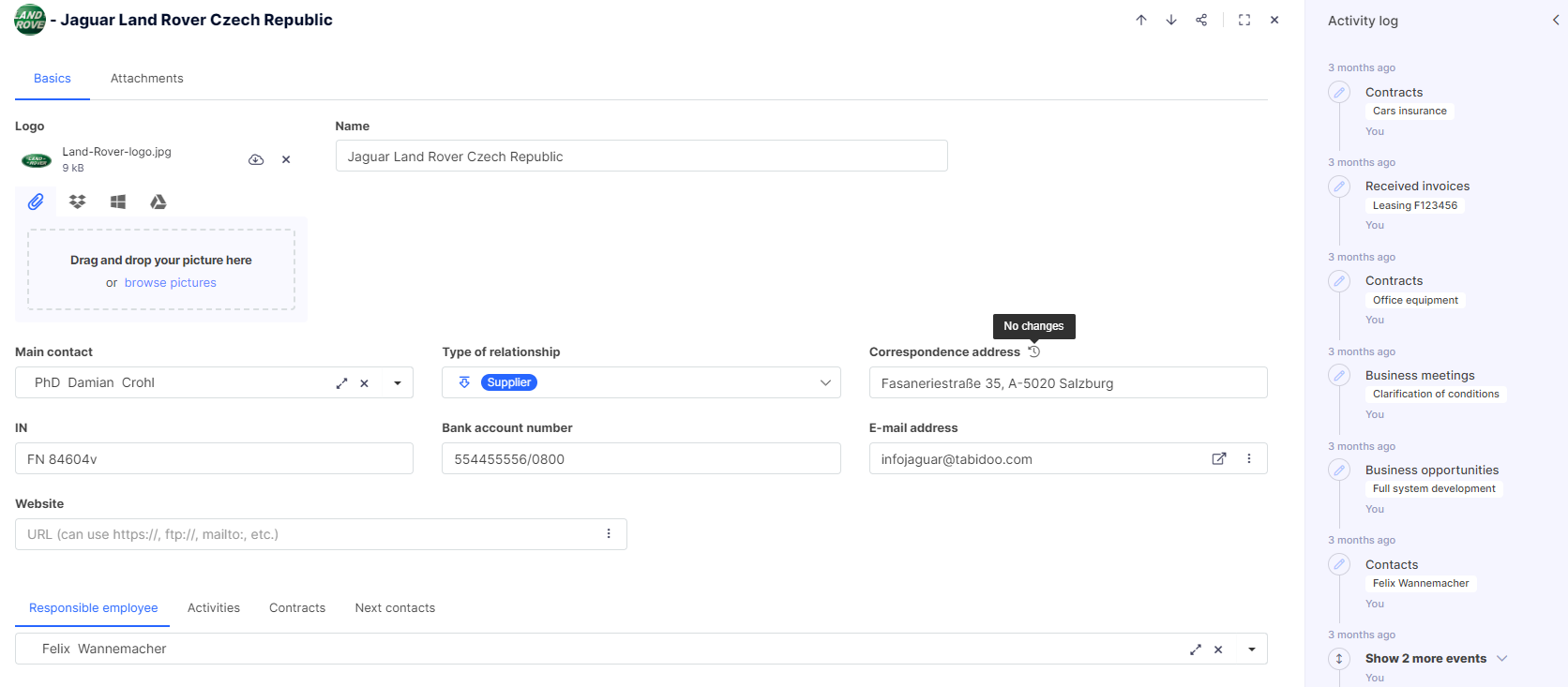Image resolution: width=1568 pixels, height=687 pixels.
Task: Expand record to fullscreen view
Action: coord(1244,20)
